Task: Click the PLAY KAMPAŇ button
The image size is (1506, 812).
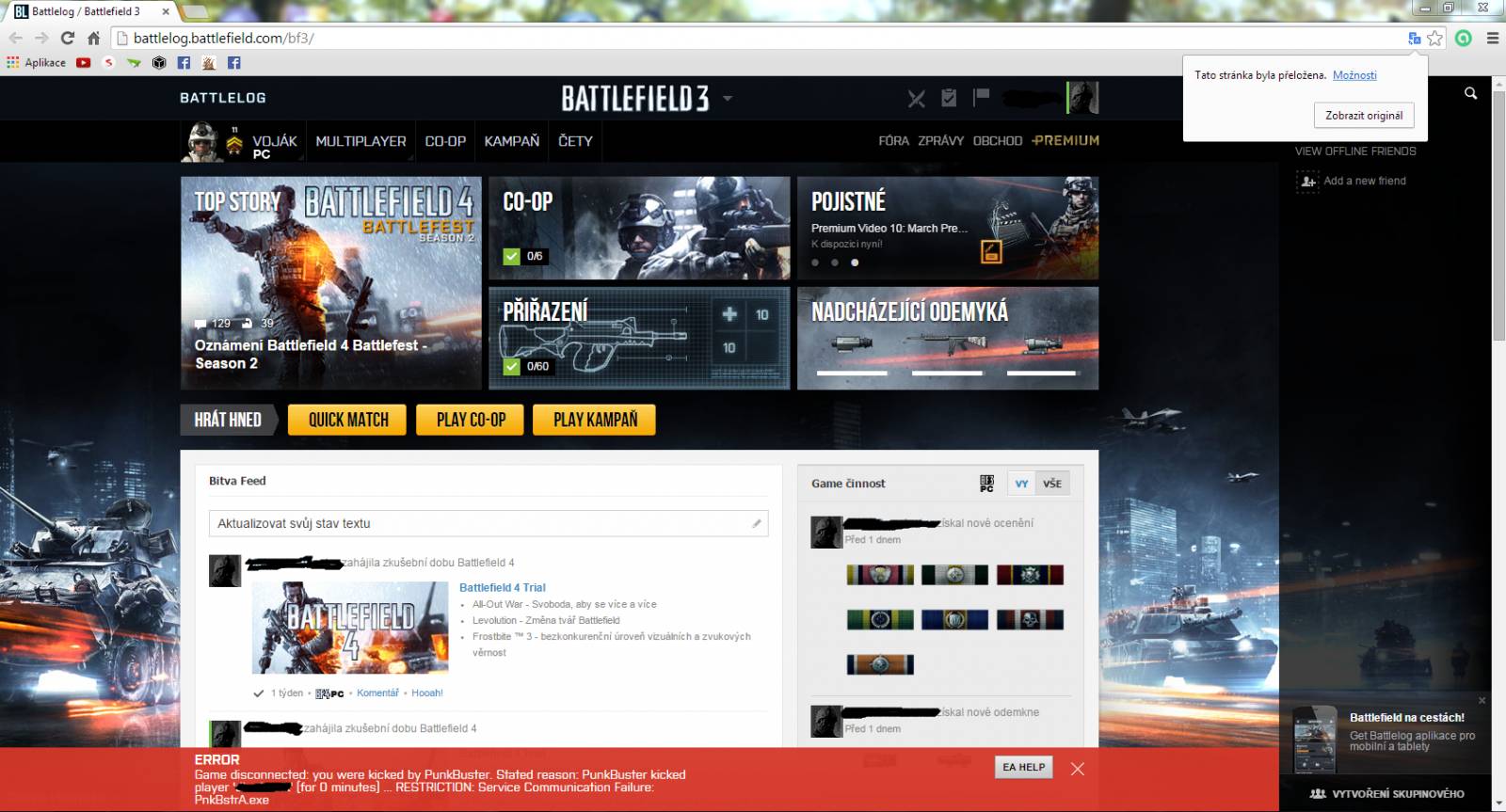Action: [x=595, y=420]
